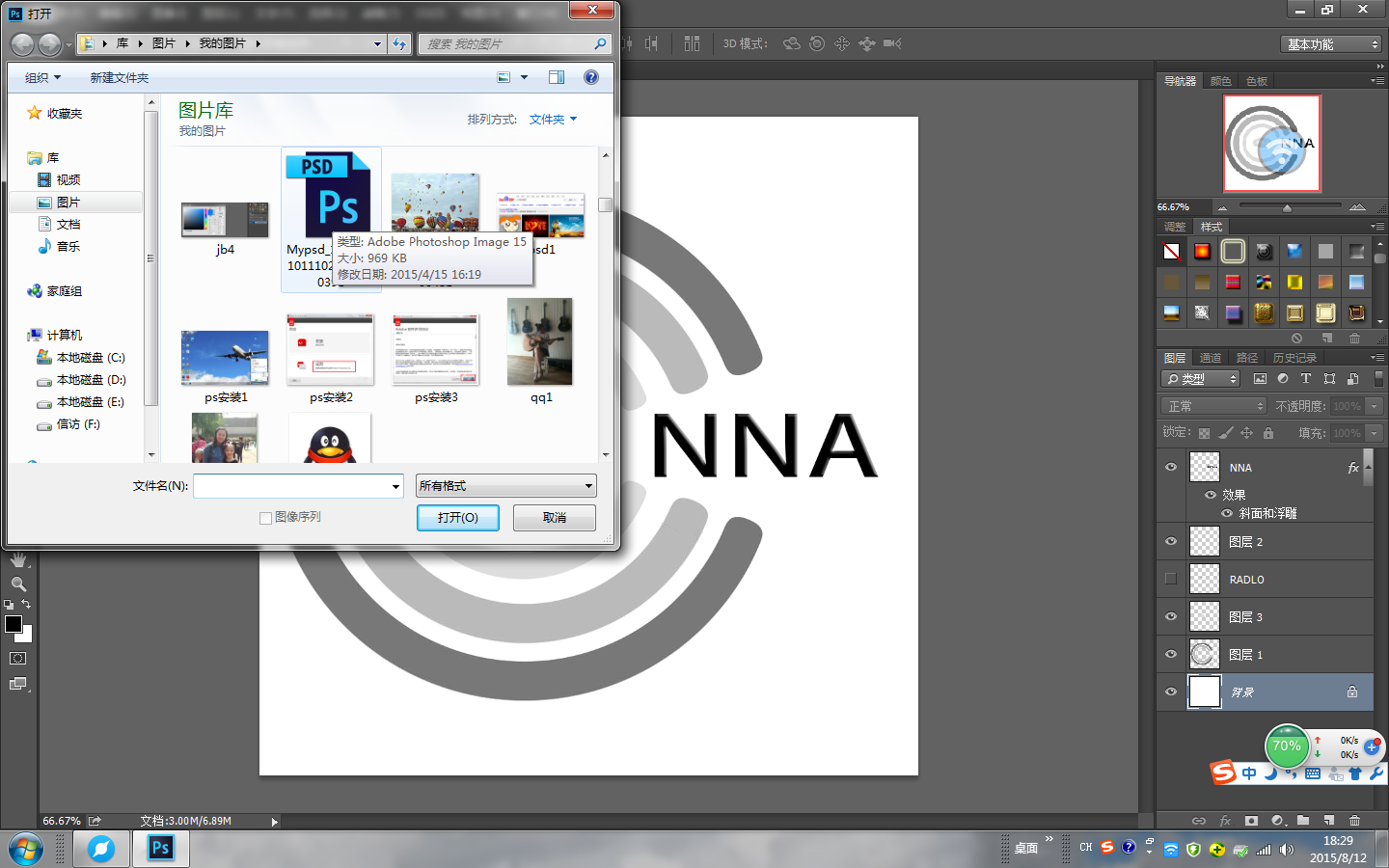
Task: Toggle Quick Mask mode icon
Action: click(18, 659)
